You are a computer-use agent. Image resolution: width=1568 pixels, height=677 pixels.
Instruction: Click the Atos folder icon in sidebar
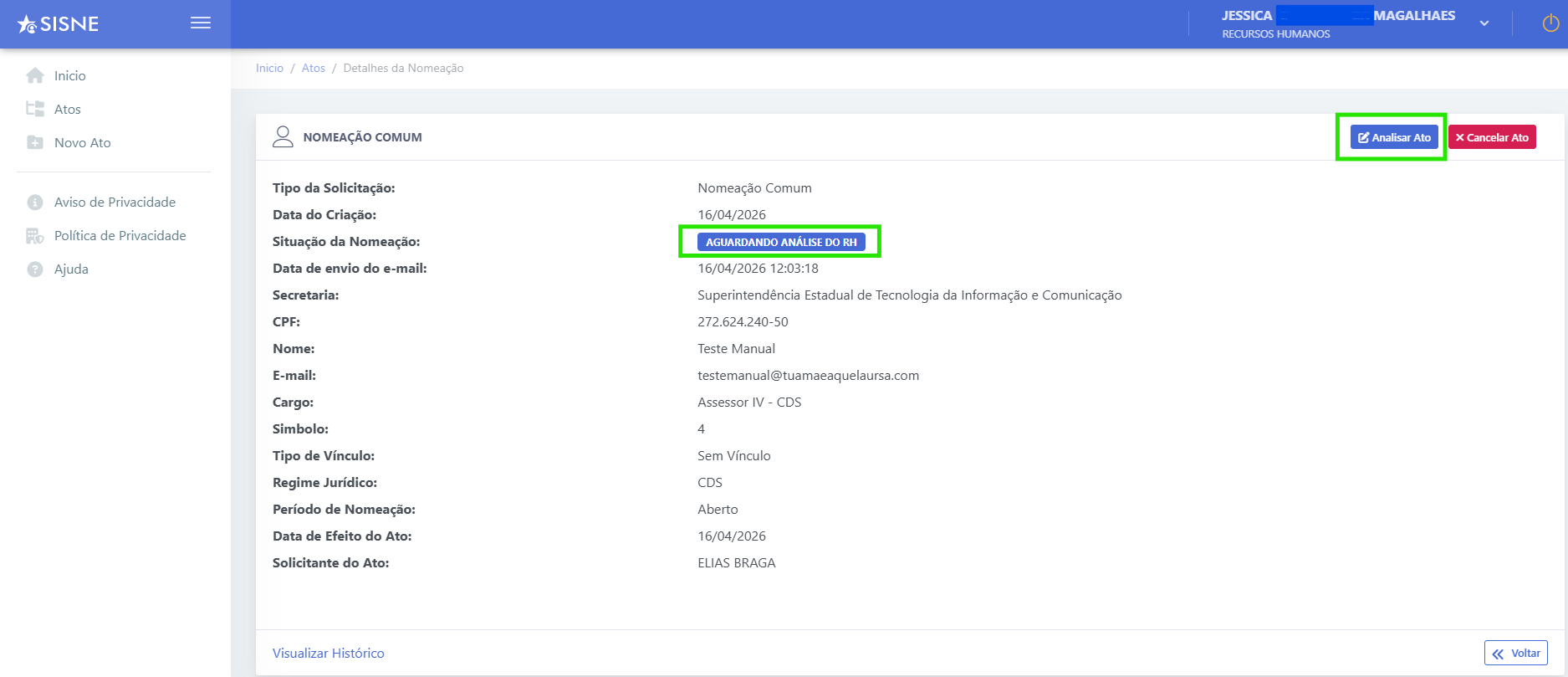[x=35, y=109]
